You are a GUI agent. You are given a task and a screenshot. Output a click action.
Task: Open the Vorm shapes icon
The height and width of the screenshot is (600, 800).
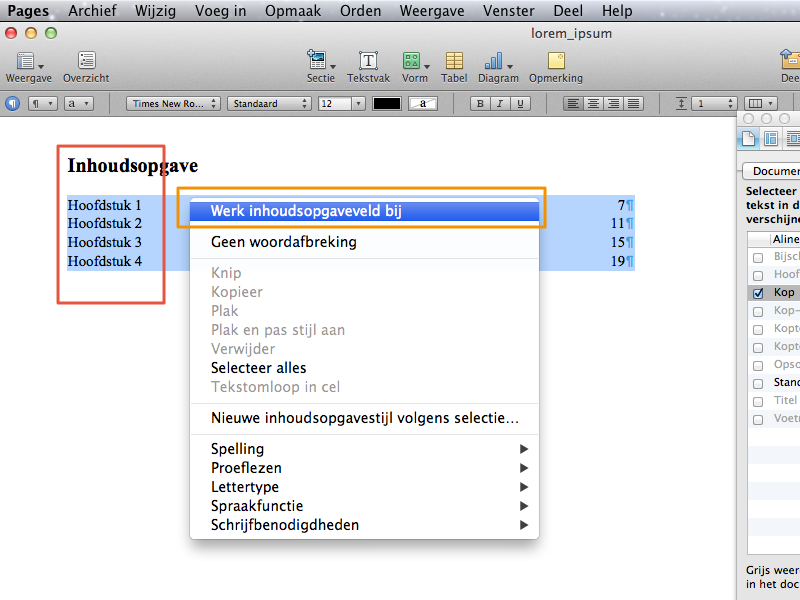pos(415,61)
